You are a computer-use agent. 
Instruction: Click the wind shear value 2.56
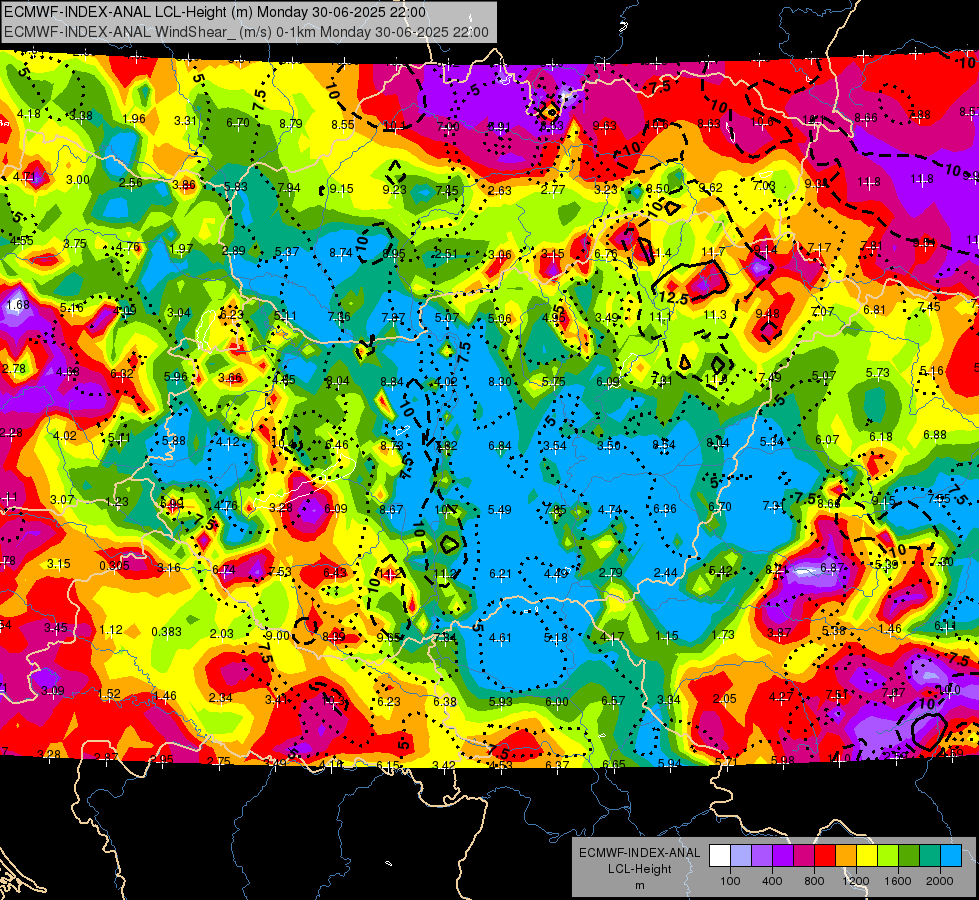click(x=130, y=182)
